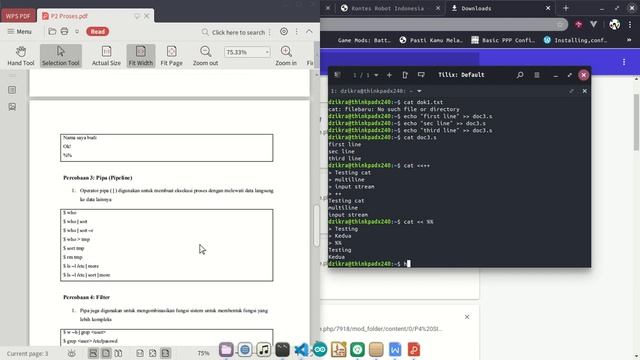Expand the hidden bookmarks chevron

click(629, 40)
